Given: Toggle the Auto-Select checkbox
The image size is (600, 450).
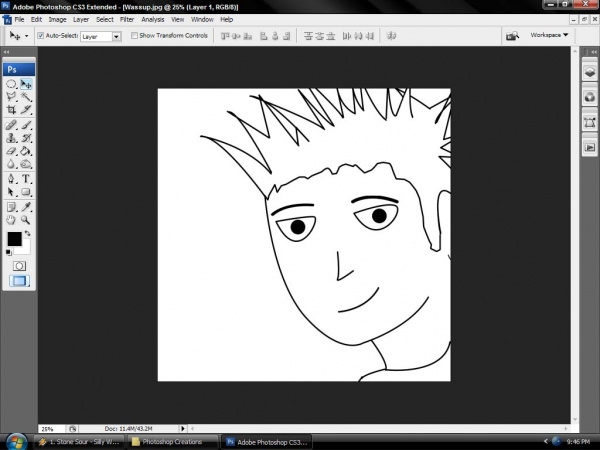Looking at the screenshot, I should [41, 36].
